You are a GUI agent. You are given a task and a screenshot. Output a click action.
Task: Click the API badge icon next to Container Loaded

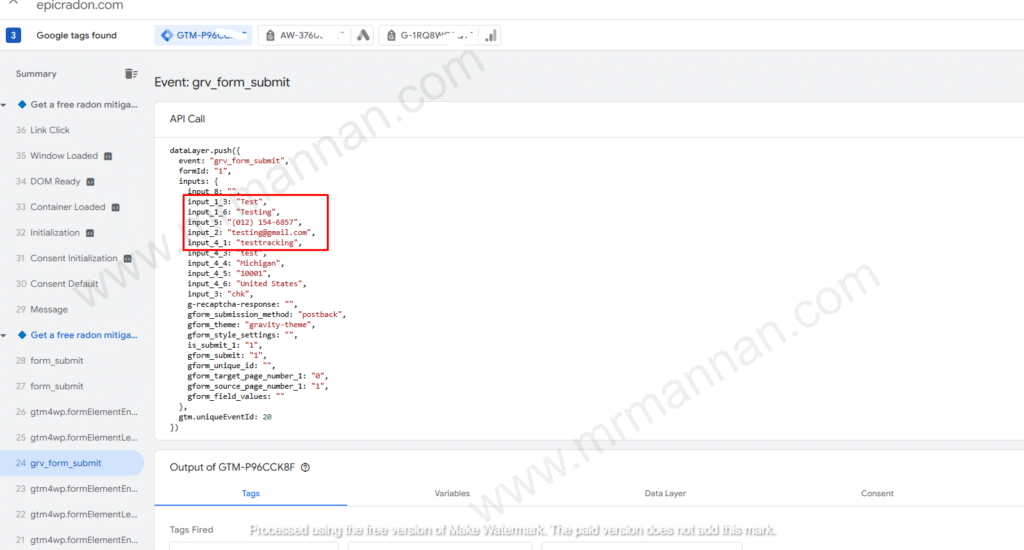point(115,208)
